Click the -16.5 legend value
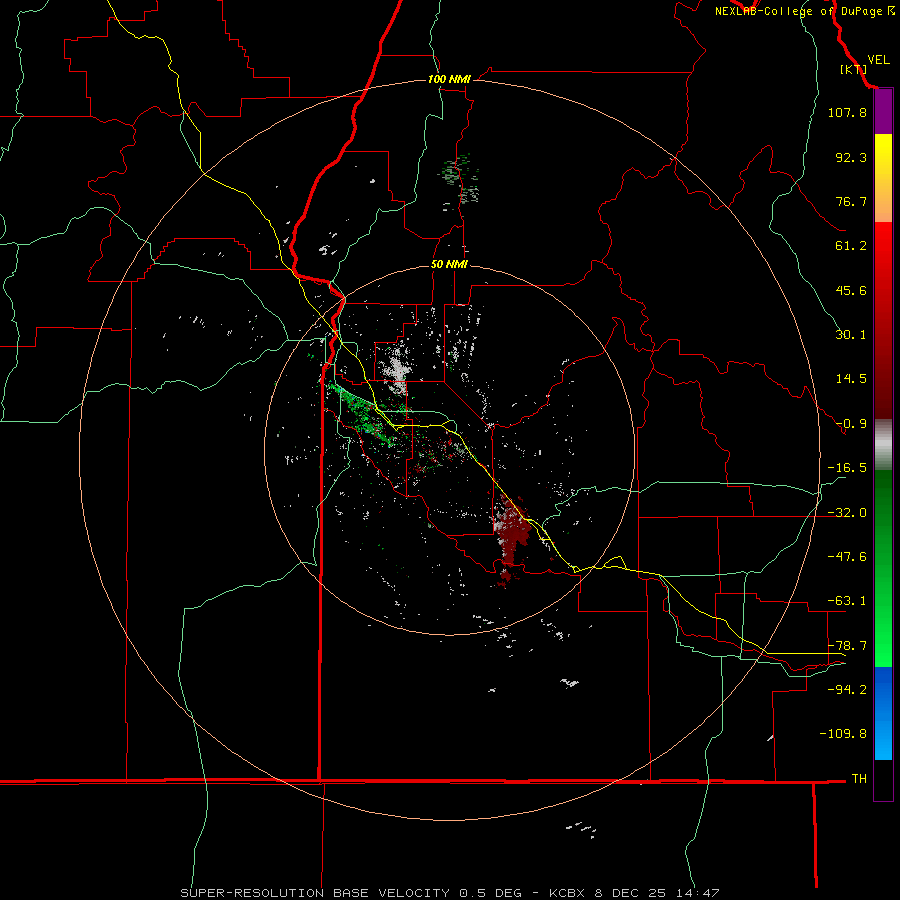 coord(847,468)
